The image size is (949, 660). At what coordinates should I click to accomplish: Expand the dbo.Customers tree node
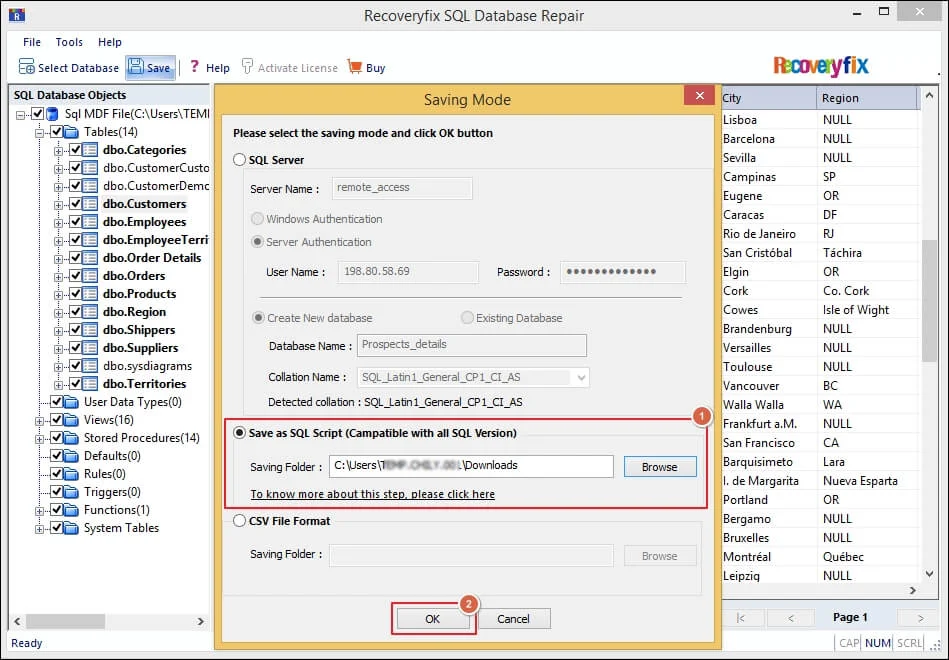pyautogui.click(x=59, y=205)
